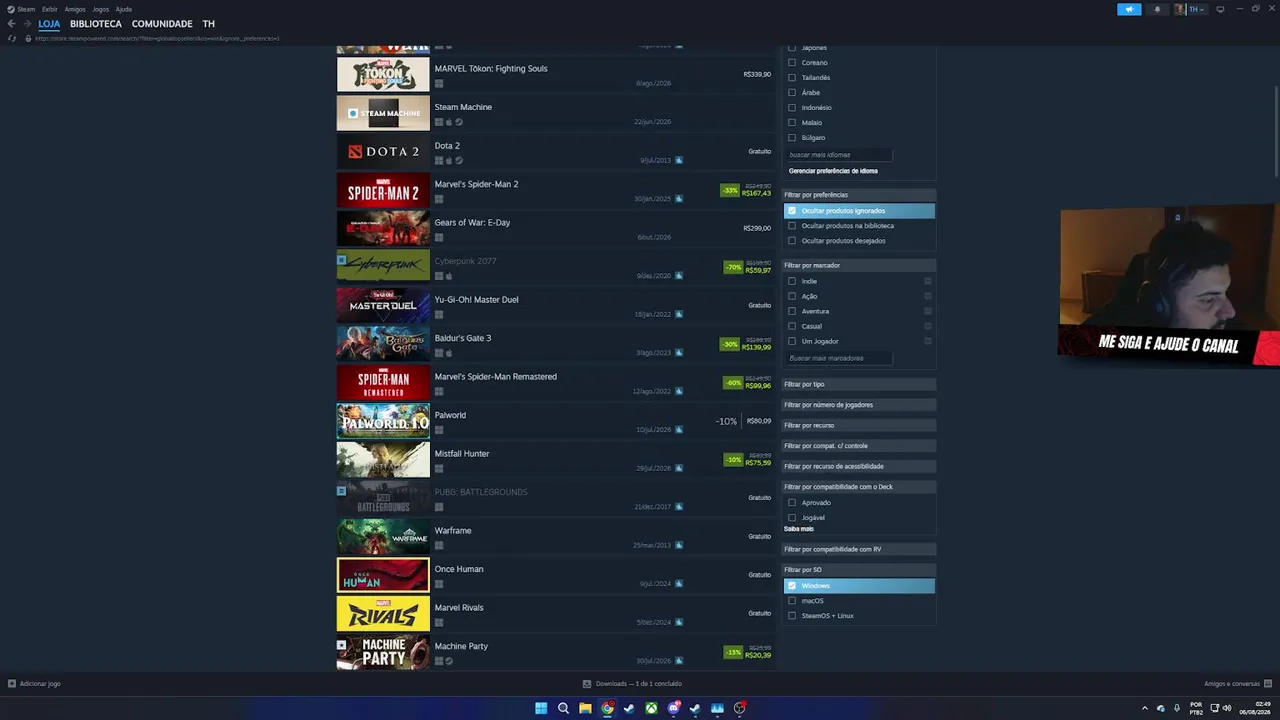The image size is (1280, 720).
Task: Expand Filtrar por número de jogadores
Action: pos(859,405)
